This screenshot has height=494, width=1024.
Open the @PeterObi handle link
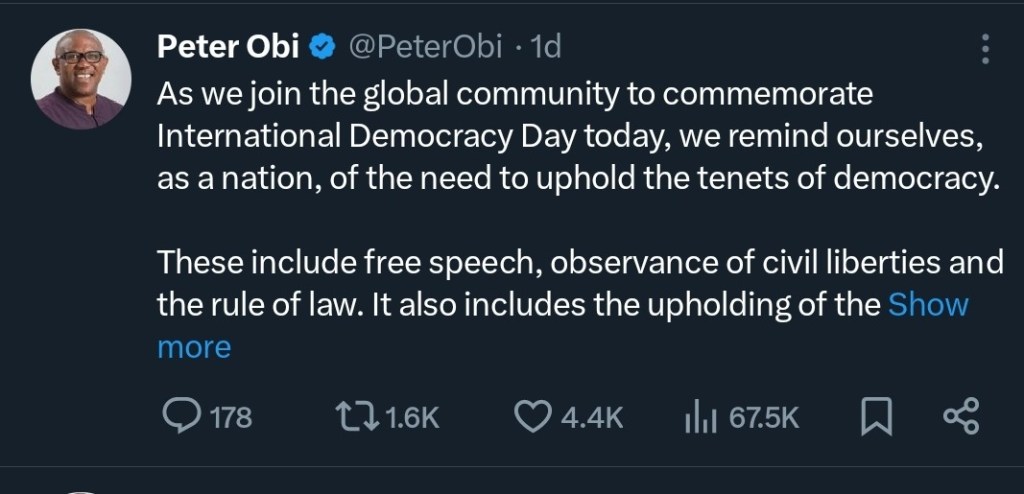point(423,46)
